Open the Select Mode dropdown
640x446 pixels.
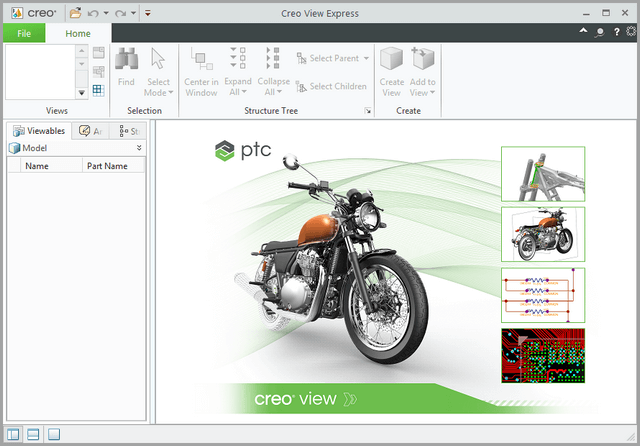(158, 87)
